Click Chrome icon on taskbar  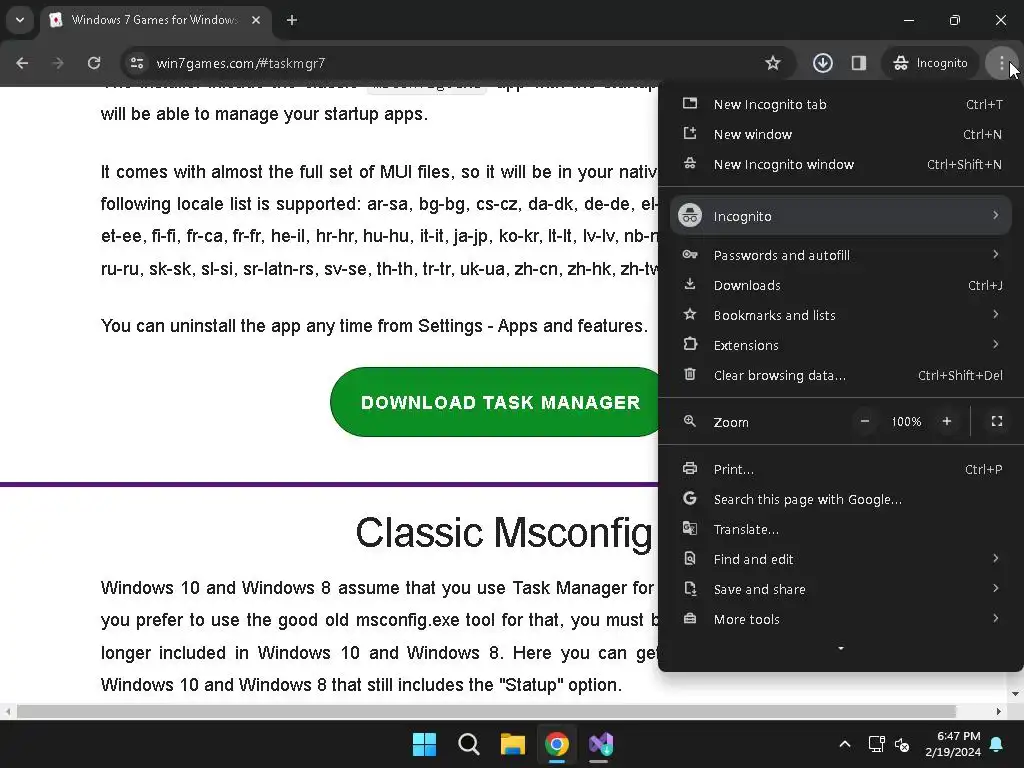pyautogui.click(x=557, y=744)
